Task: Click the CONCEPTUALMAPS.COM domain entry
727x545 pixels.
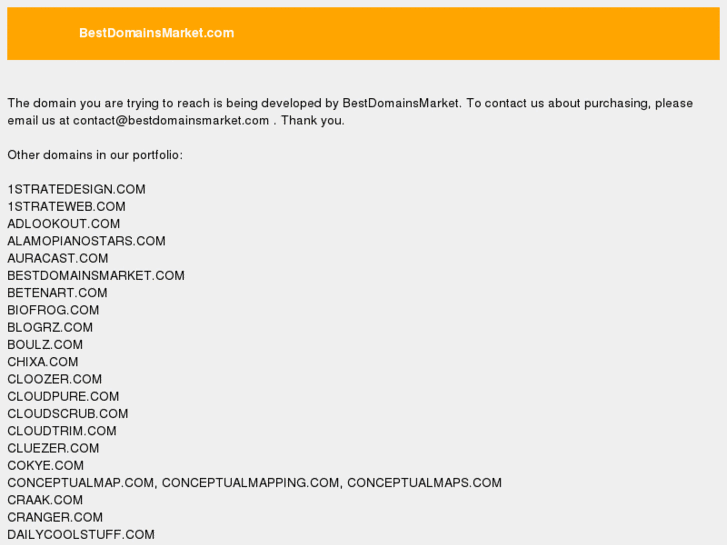Action: point(424,483)
